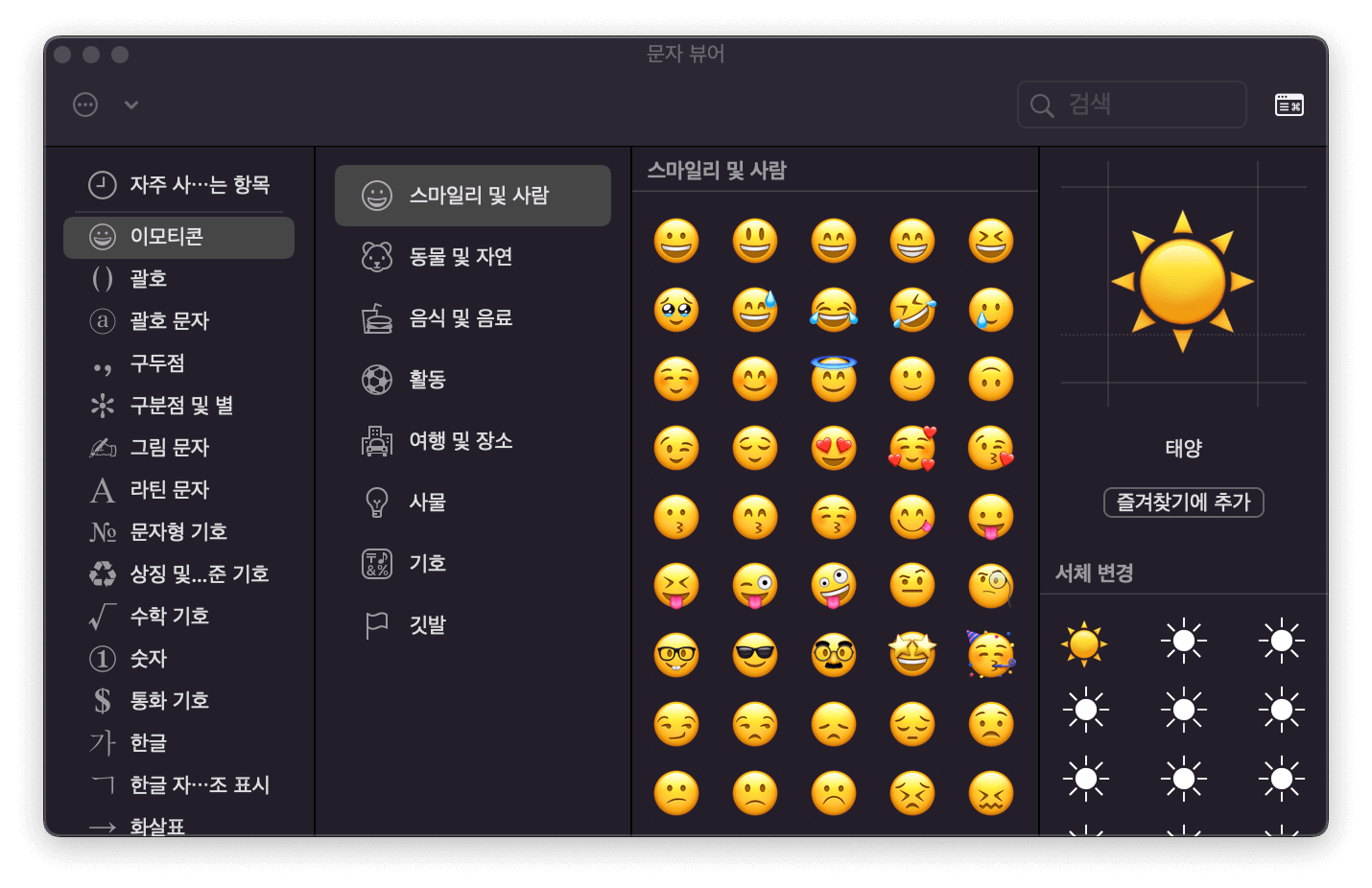Select 스마일리 및 사람 subcategory
Image resolution: width=1372 pixels, height=888 pixels.
473,196
